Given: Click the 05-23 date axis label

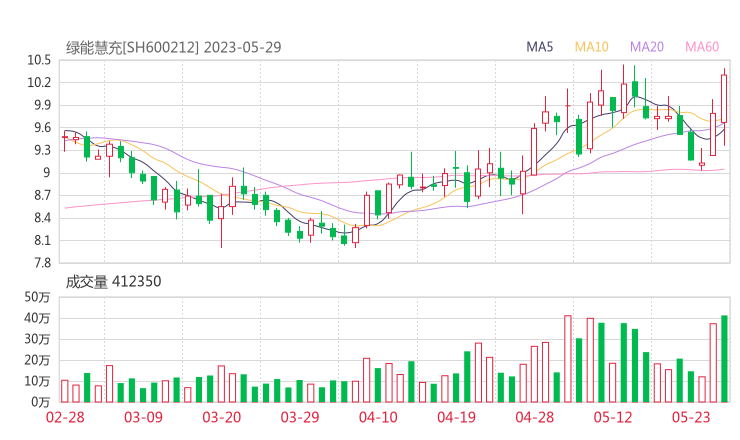Looking at the screenshot, I should point(691,417).
